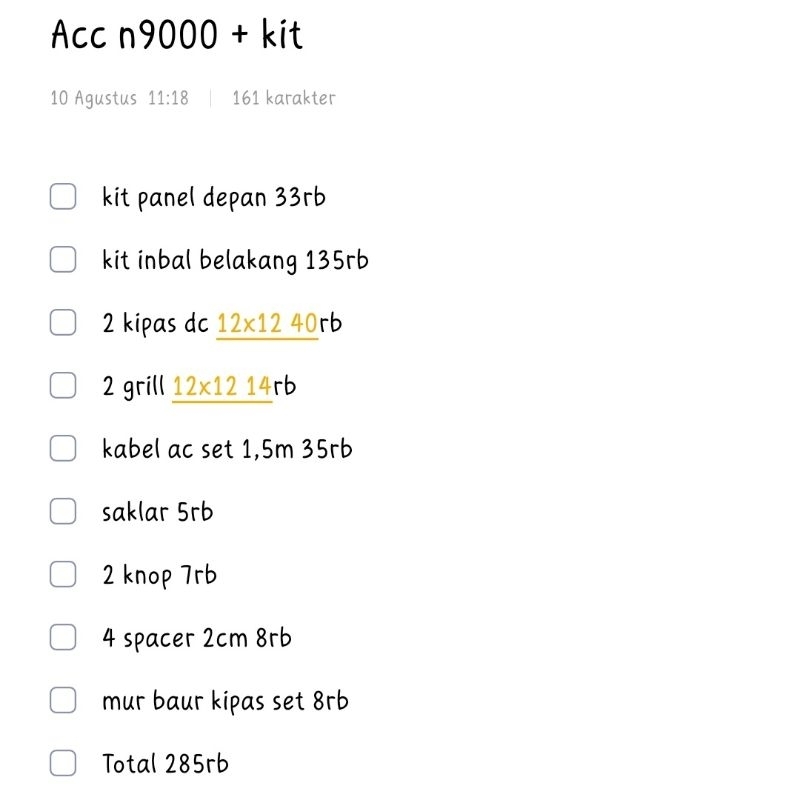The height and width of the screenshot is (800, 800).
Task: Tick the 'saklar 5rb' checkbox
Action: coord(63,512)
